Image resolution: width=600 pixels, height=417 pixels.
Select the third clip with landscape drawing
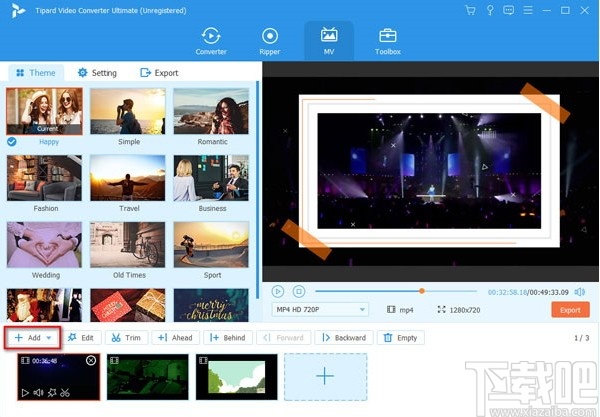point(237,377)
